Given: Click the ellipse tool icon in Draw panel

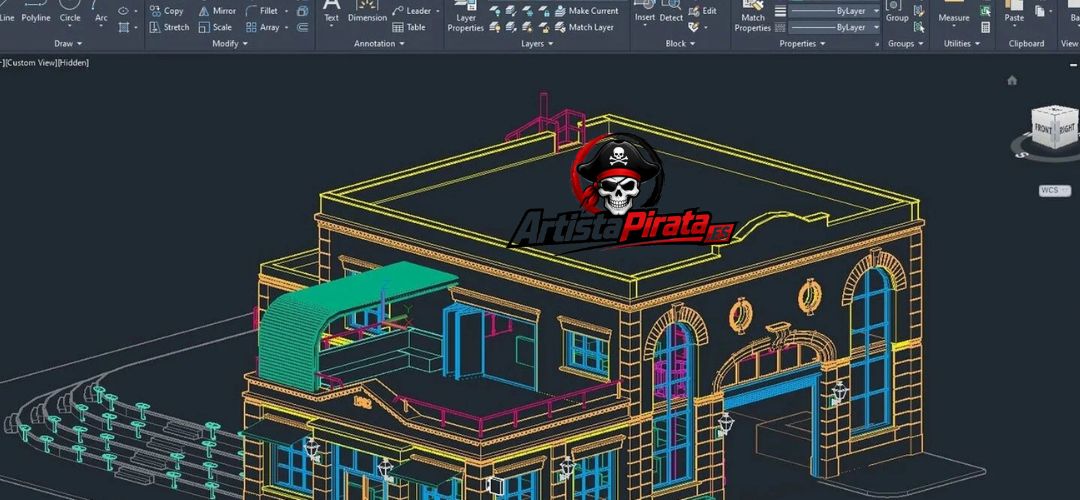Looking at the screenshot, I should click(123, 11).
